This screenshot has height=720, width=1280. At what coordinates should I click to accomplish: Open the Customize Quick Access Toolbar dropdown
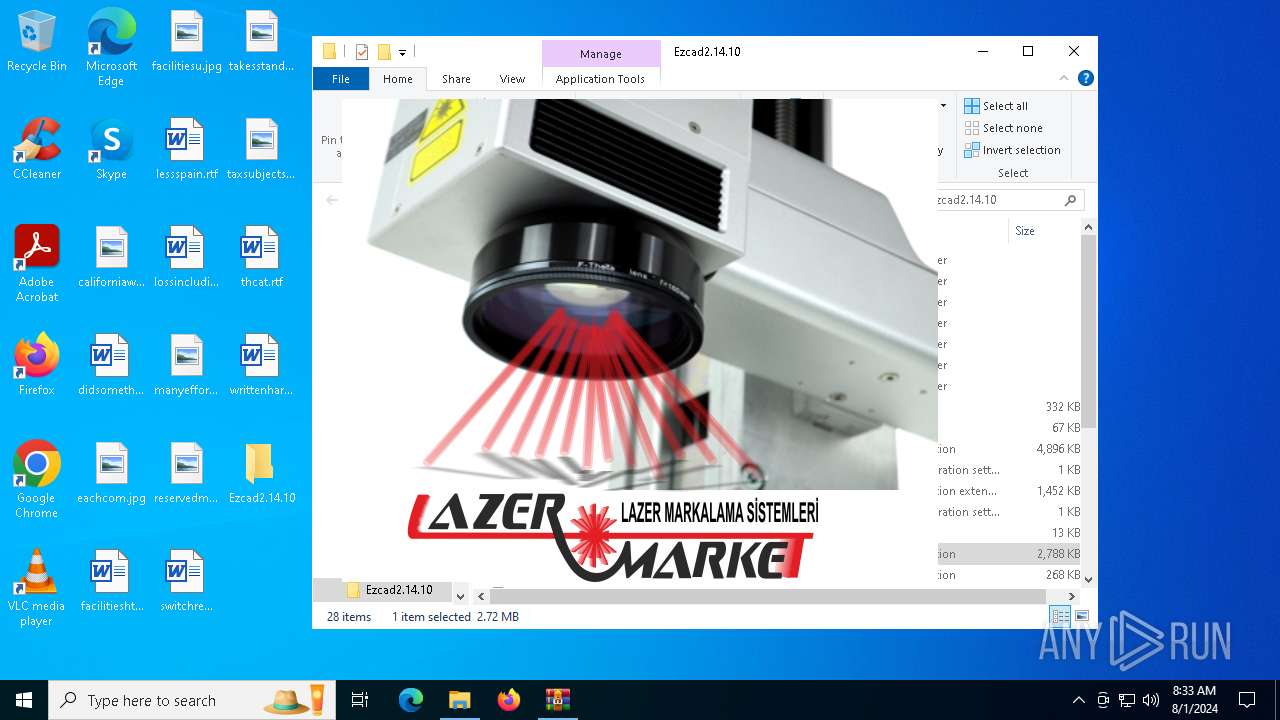[402, 52]
